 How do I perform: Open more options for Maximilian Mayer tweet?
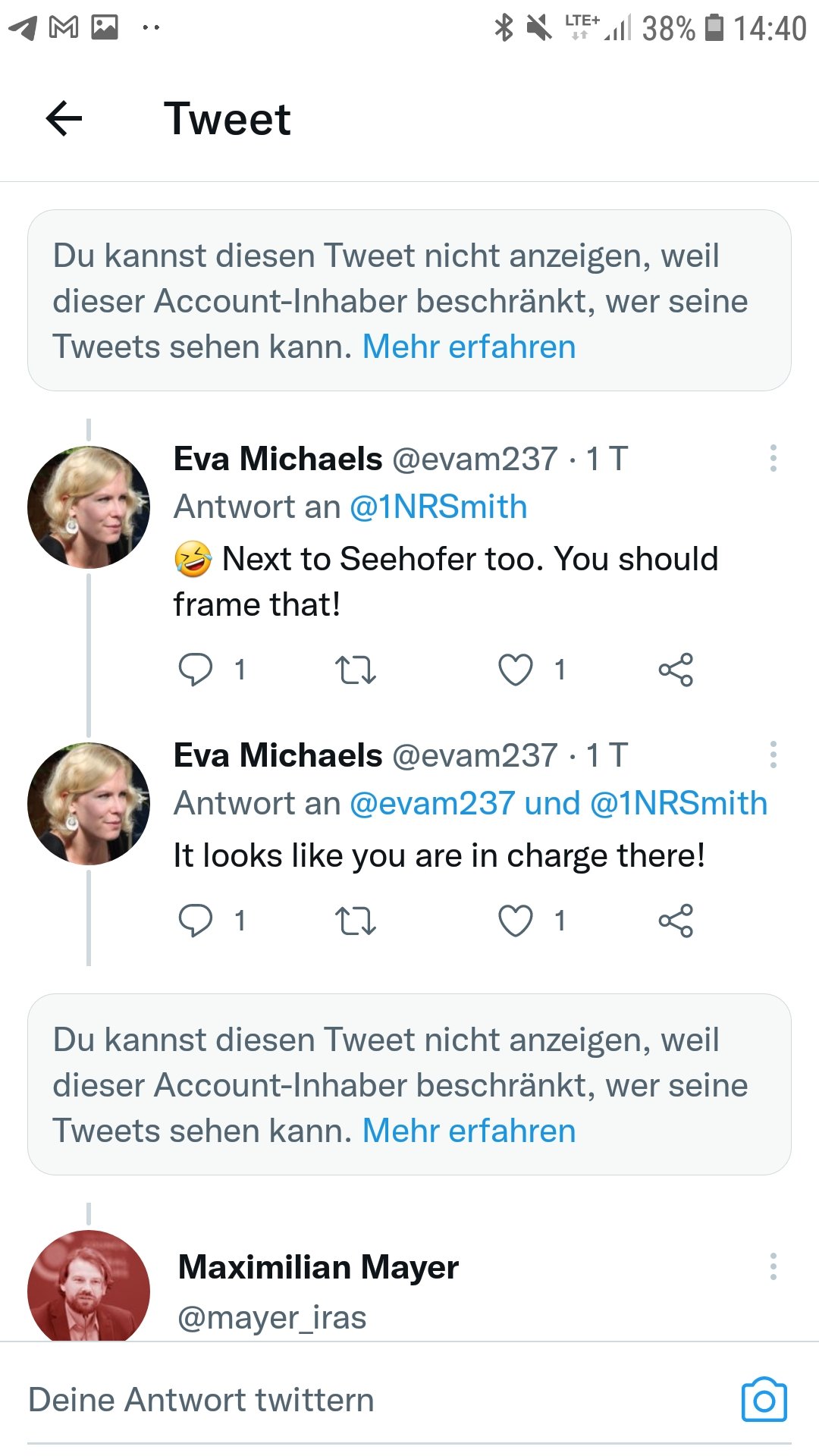pos(773,1266)
